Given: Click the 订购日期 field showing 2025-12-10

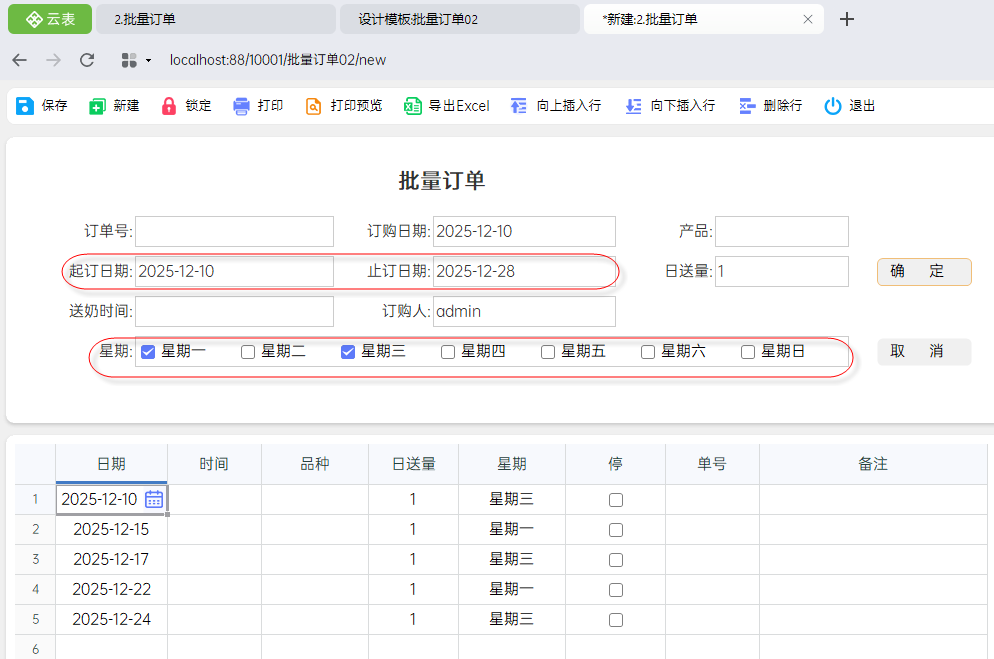Looking at the screenshot, I should tap(524, 231).
